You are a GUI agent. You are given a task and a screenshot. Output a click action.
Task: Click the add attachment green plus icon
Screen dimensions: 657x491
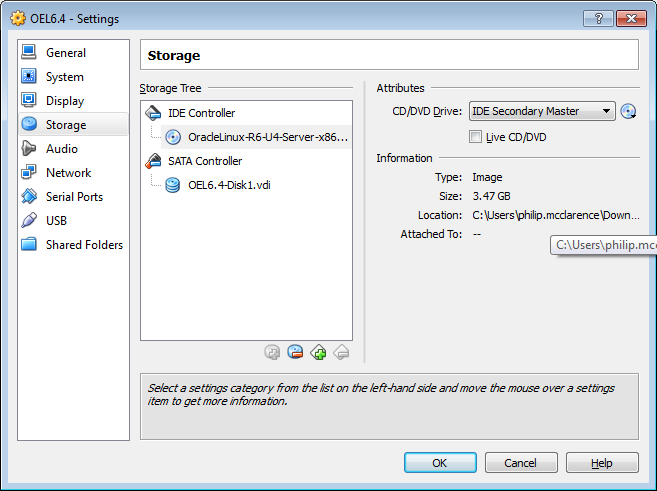click(318, 352)
